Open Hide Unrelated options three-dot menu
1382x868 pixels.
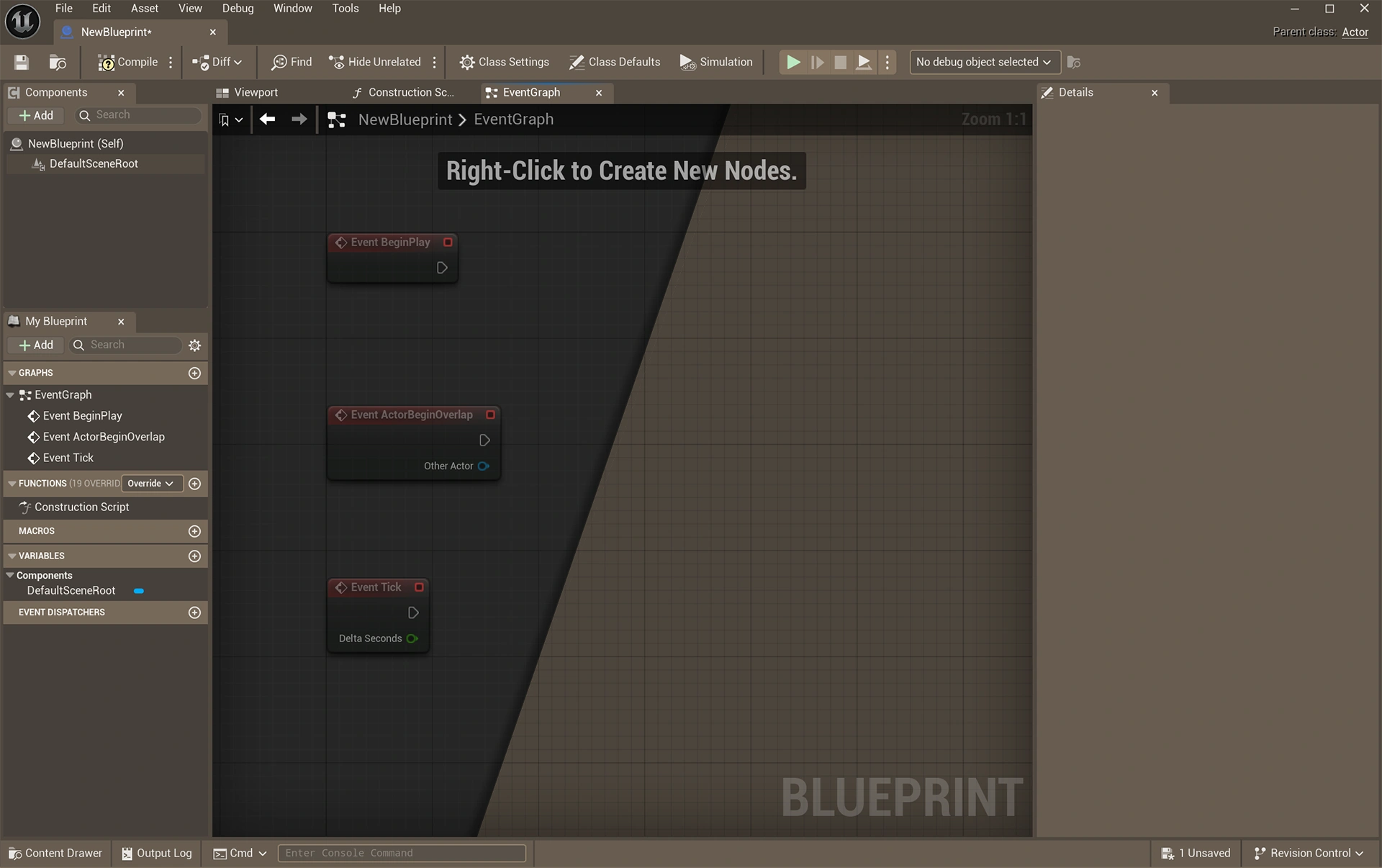click(x=434, y=63)
